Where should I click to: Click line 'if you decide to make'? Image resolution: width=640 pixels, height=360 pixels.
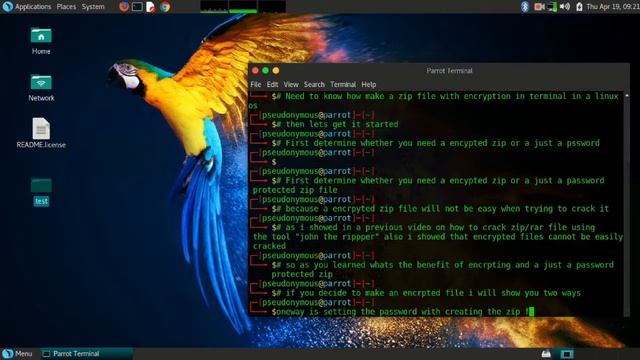click(433, 293)
